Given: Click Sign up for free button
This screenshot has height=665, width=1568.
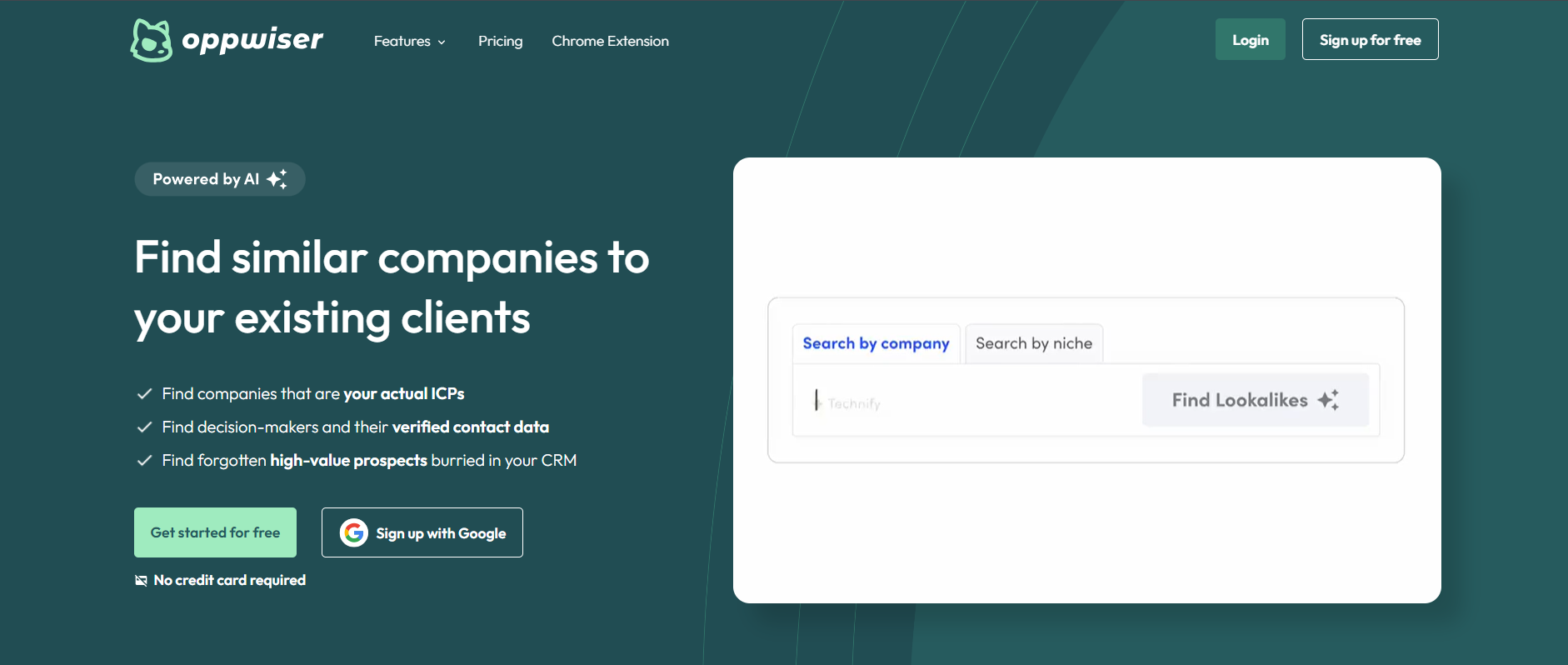Looking at the screenshot, I should coord(1370,40).
